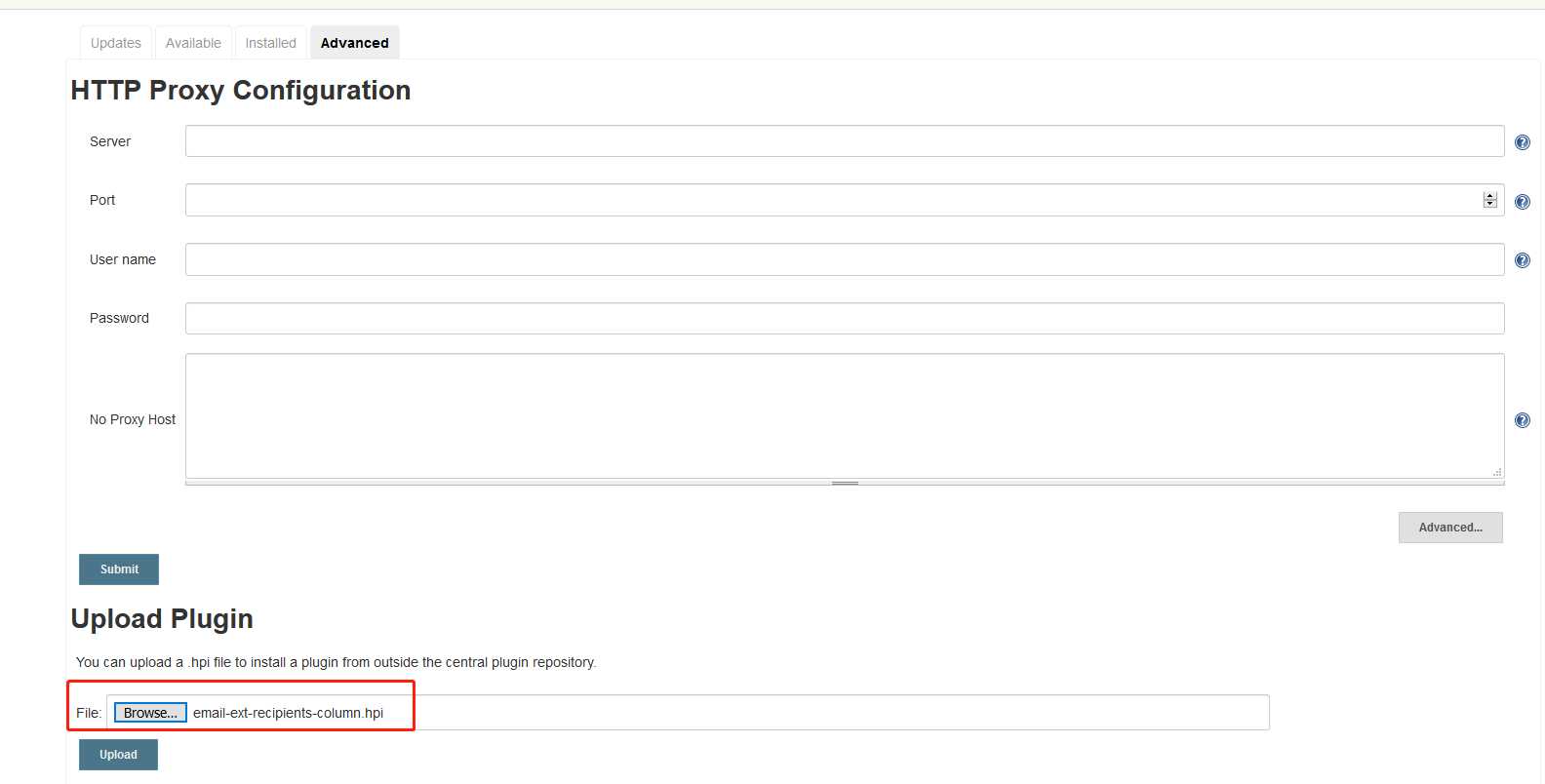The width and height of the screenshot is (1545, 784).
Task: Click the Advanced... button
Action: coord(1450,528)
